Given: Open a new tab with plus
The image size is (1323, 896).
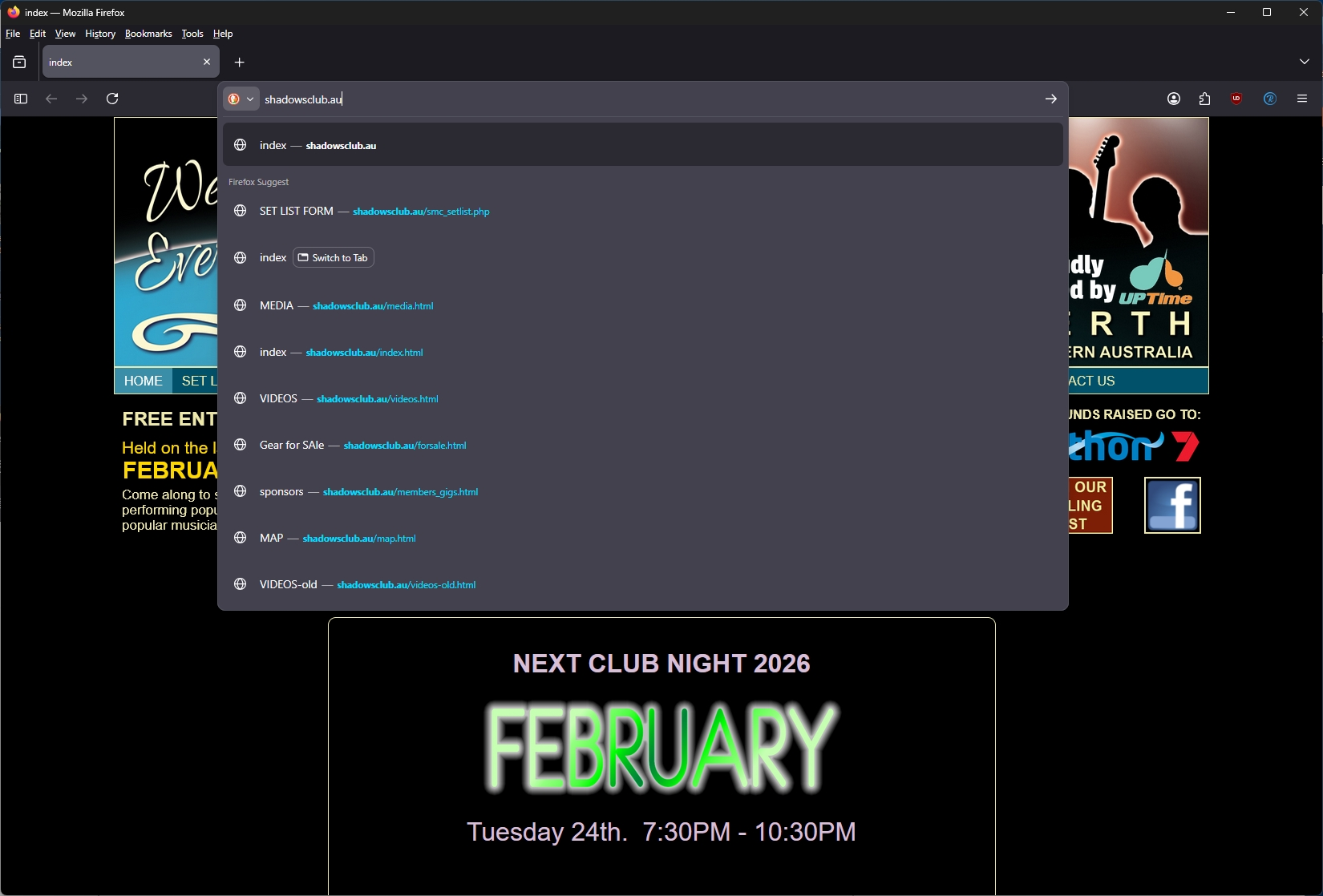Looking at the screenshot, I should pos(239,63).
